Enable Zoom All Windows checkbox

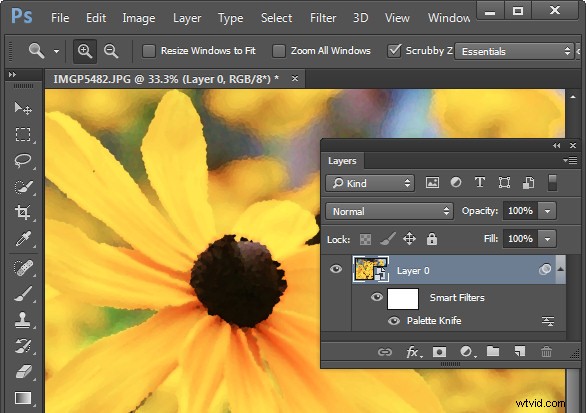(279, 51)
